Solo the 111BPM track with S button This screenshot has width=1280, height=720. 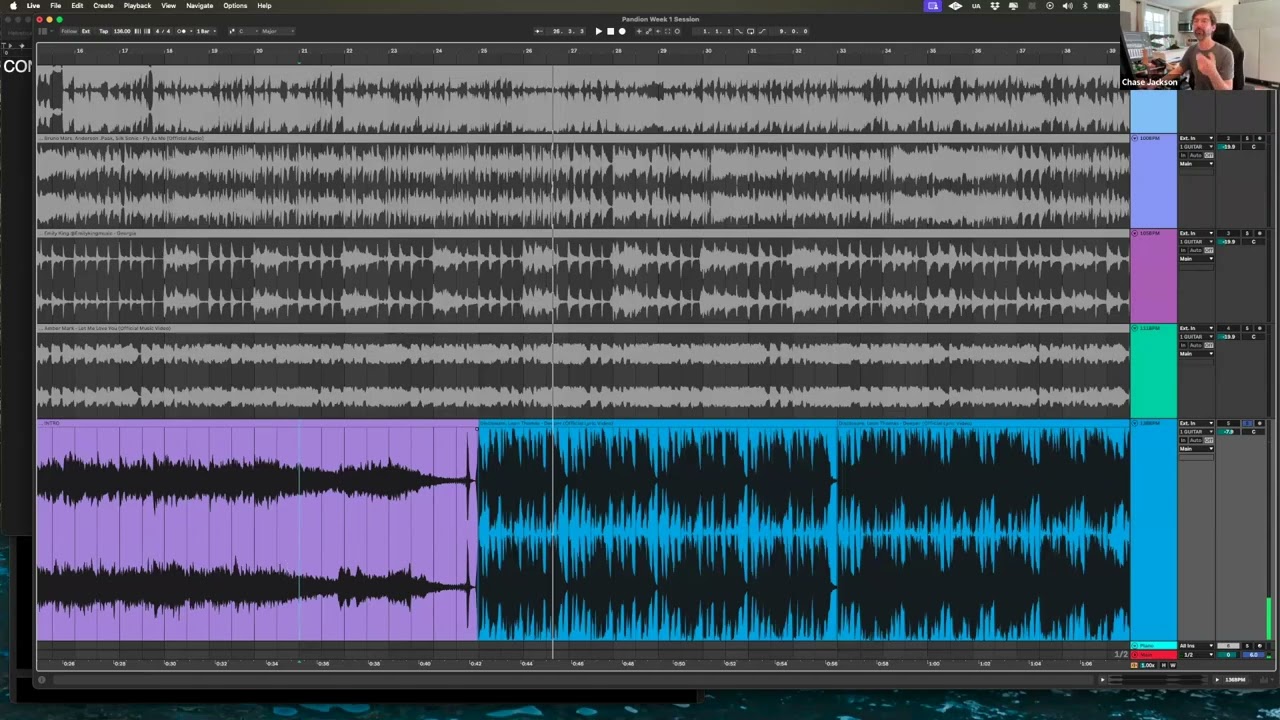pos(1247,328)
